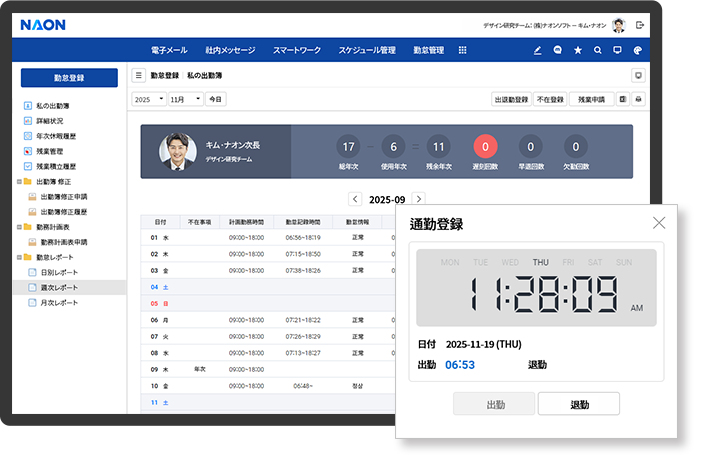The image size is (710, 460).
Task: Click the print icon in the toolbar
Action: [x=638, y=99]
